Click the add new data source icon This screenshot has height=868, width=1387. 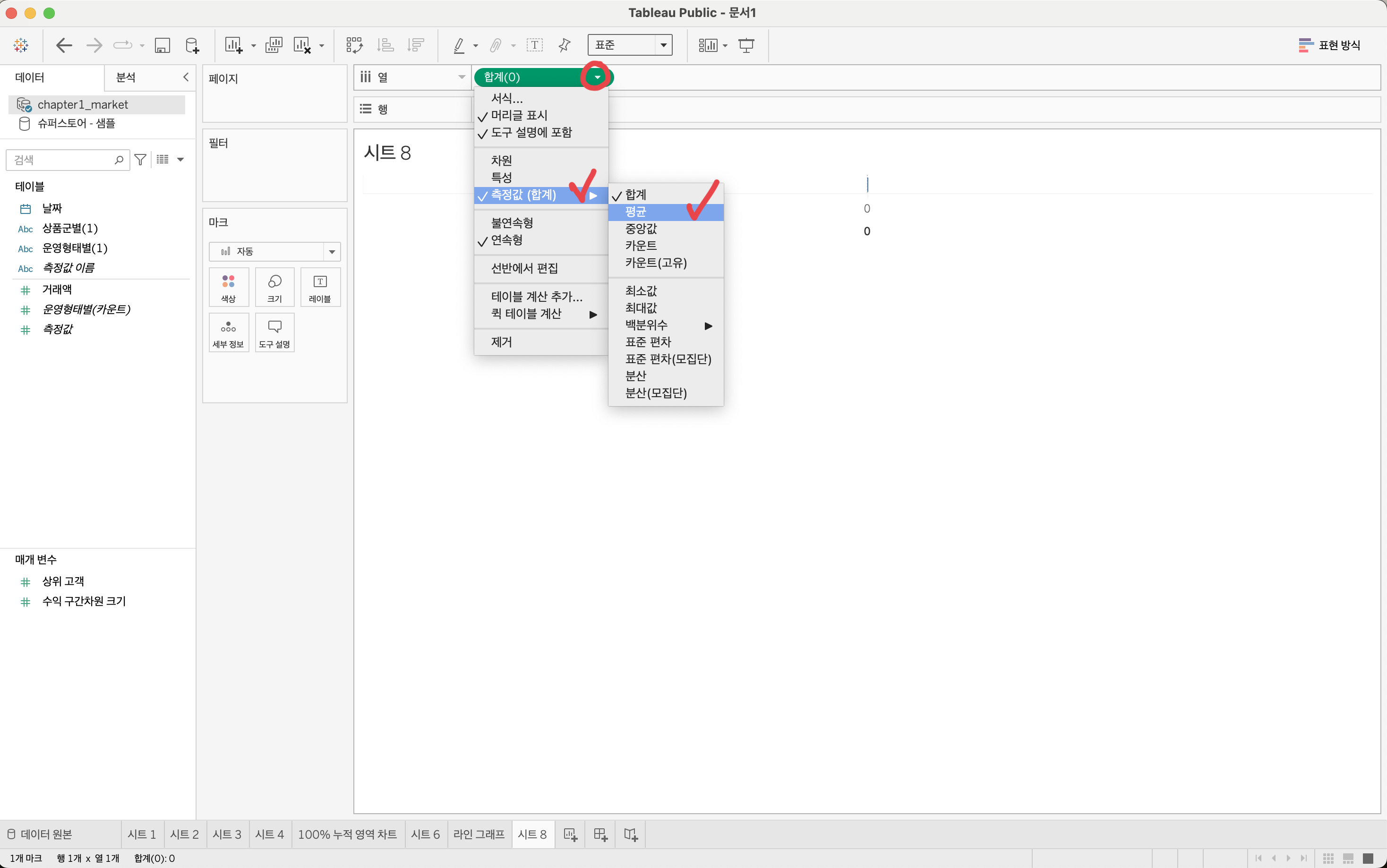pos(192,45)
